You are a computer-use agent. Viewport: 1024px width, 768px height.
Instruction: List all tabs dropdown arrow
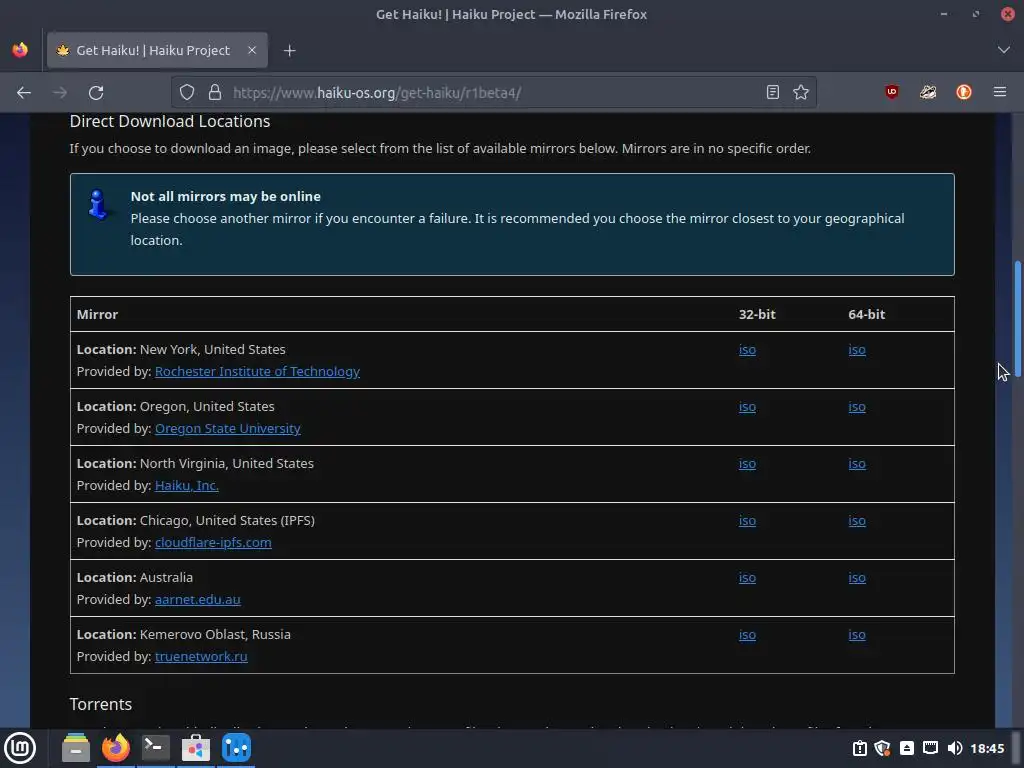pos(1004,50)
